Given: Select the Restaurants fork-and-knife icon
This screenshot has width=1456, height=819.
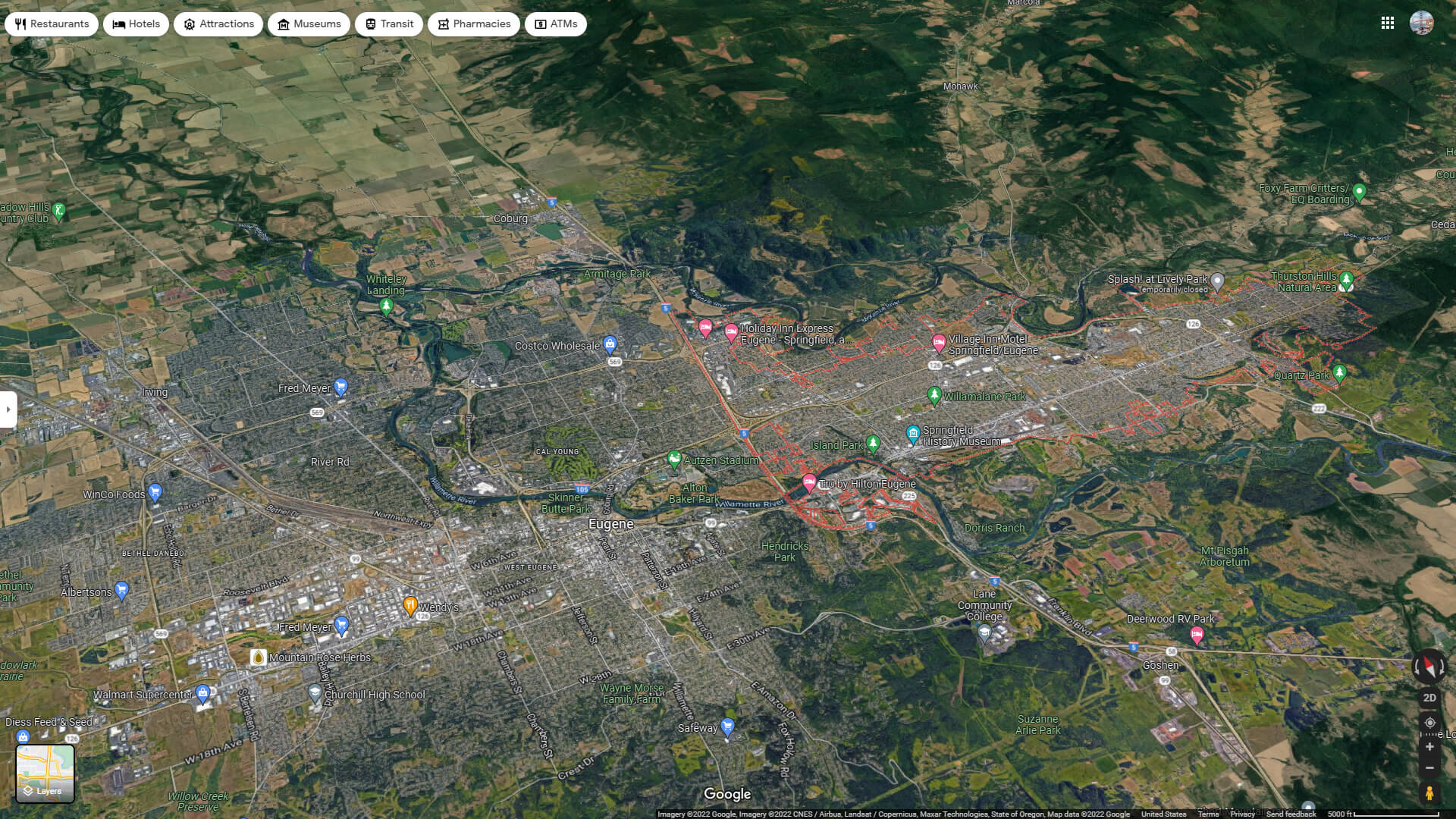Looking at the screenshot, I should tap(19, 24).
